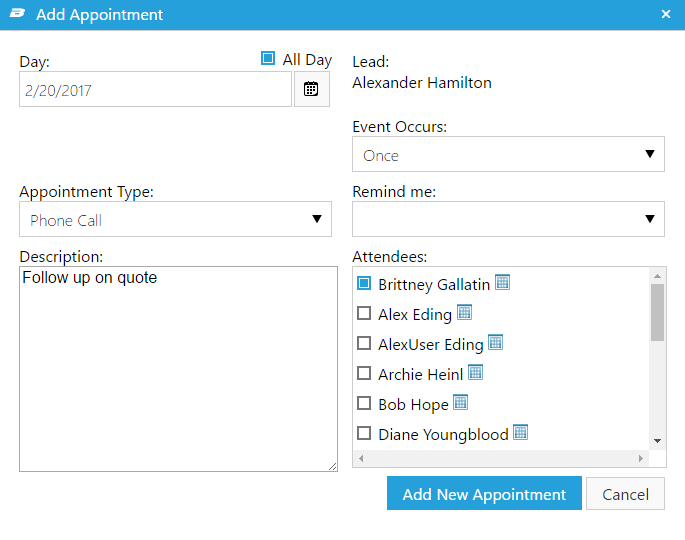Focus the Day date input field
The image size is (685, 540).
(155, 89)
